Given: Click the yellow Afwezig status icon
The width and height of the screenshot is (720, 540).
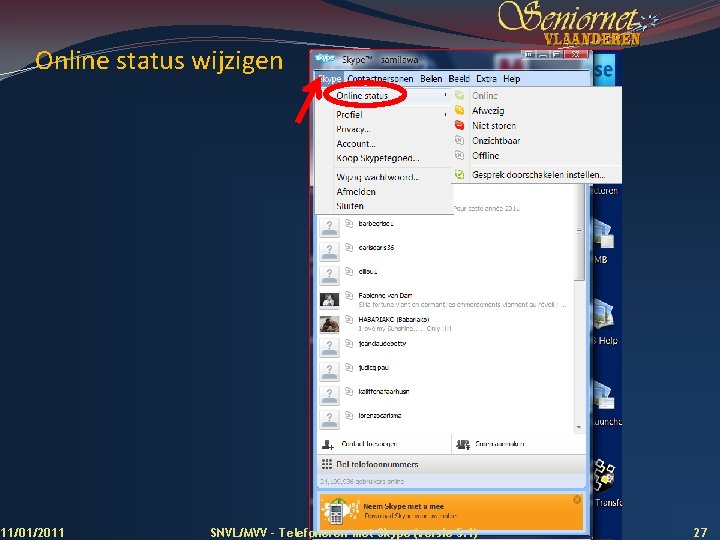Looking at the screenshot, I should click(x=459, y=110).
